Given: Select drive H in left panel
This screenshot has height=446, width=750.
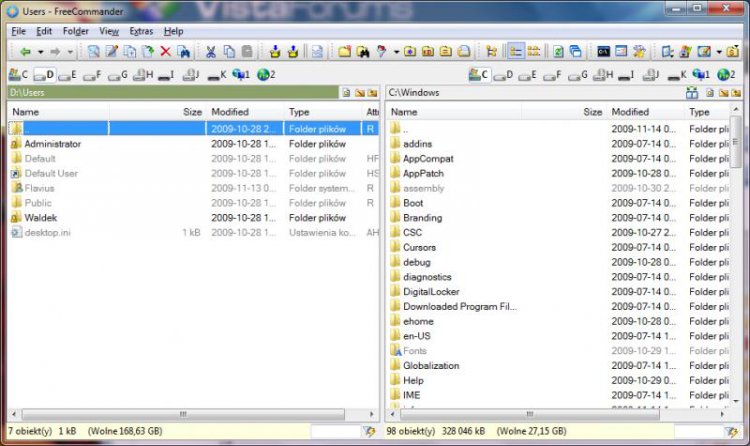Looking at the screenshot, I should [x=143, y=75].
